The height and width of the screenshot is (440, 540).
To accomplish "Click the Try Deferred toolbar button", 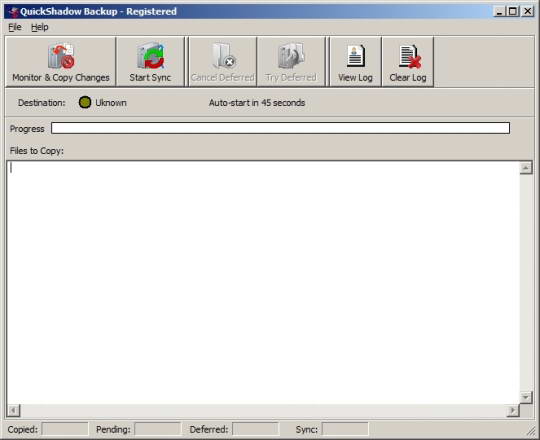I will coord(291,62).
